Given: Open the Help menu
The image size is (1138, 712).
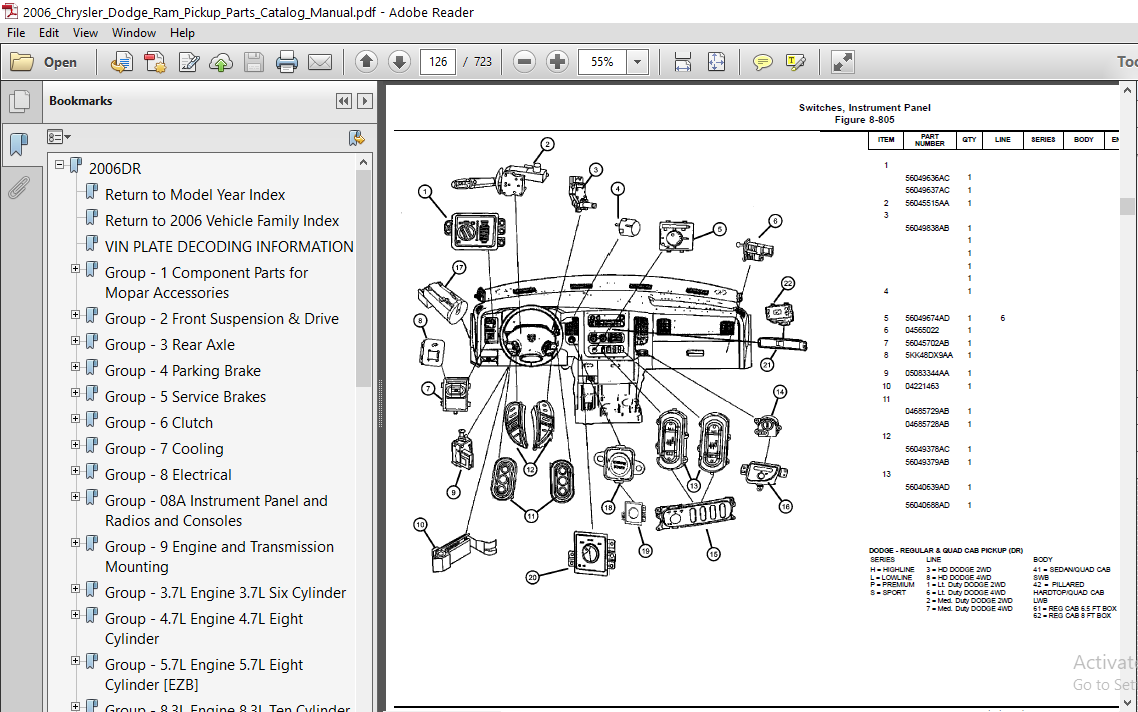Looking at the screenshot, I should 182,33.
